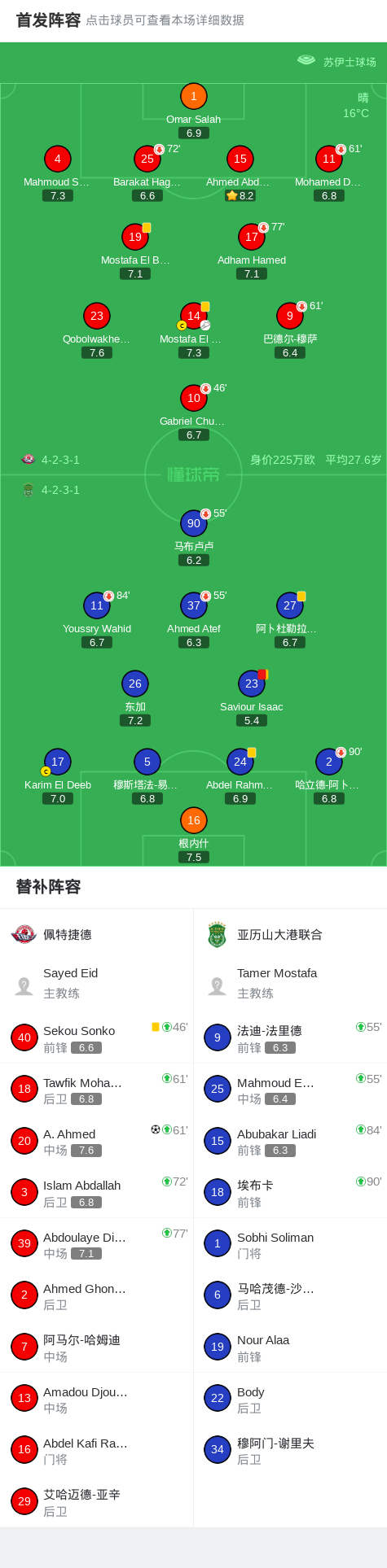The width and height of the screenshot is (387, 1568).
Task: Click coach Tamer Mostafa avatar
Action: click(217, 985)
